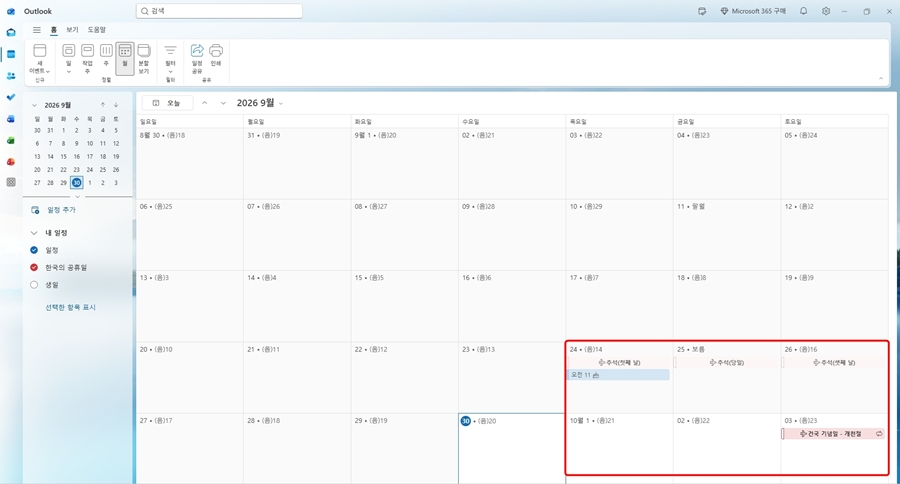Open the 건국 기념일 - 개천절 event
The height and width of the screenshot is (484, 900).
click(x=833, y=434)
